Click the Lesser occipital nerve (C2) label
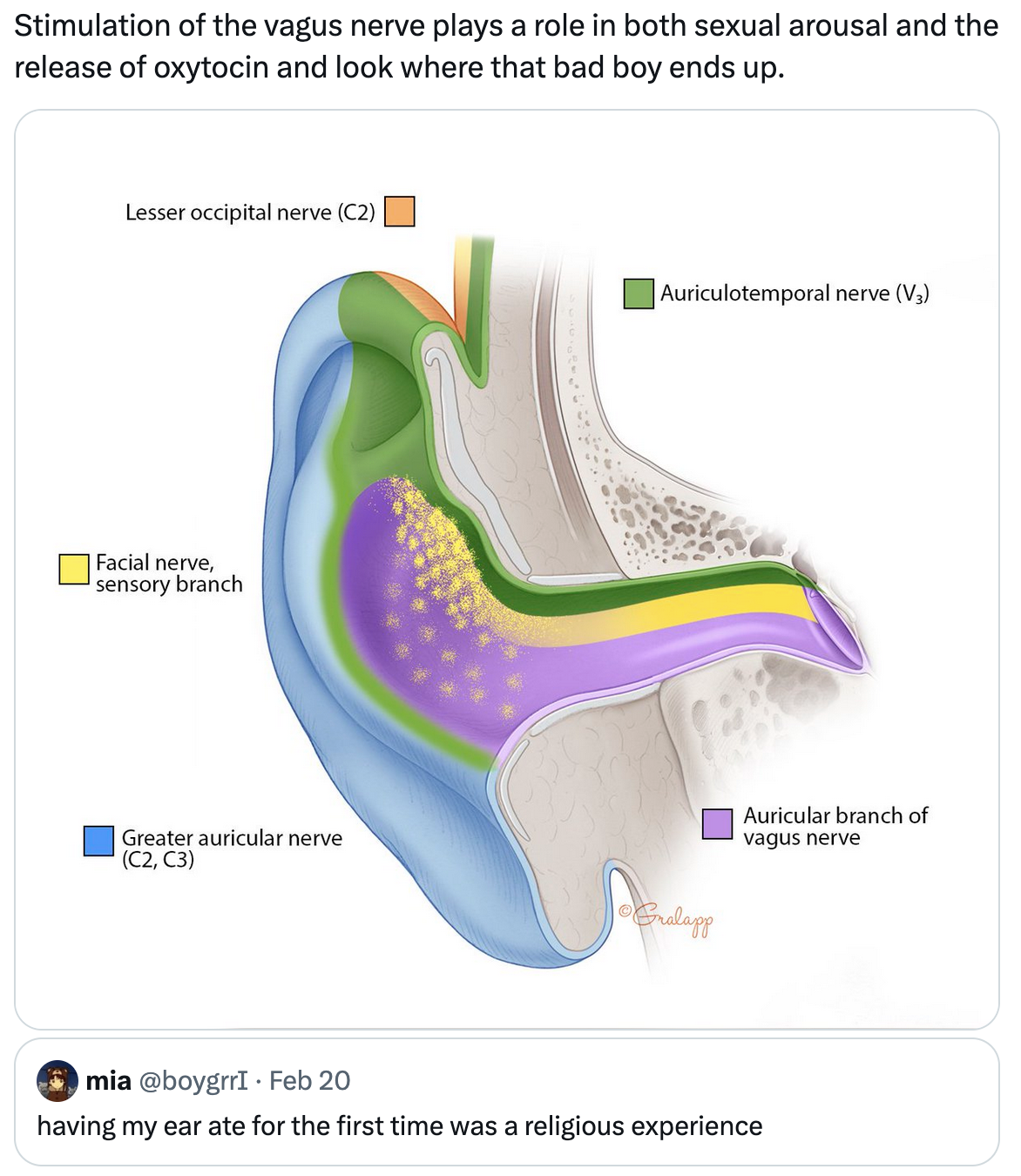1021x1176 pixels. coord(250,213)
